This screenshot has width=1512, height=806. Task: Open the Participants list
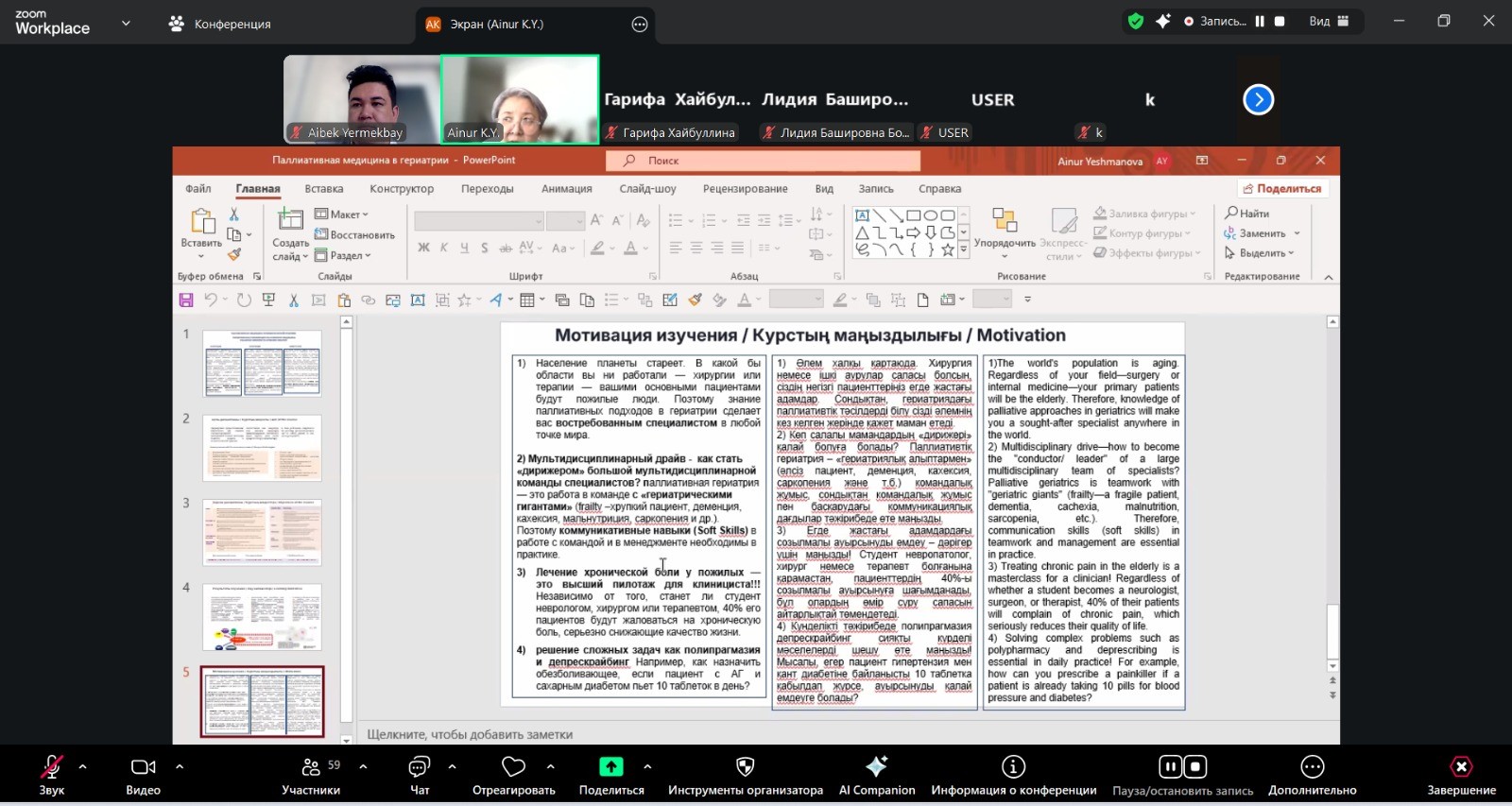[311, 767]
